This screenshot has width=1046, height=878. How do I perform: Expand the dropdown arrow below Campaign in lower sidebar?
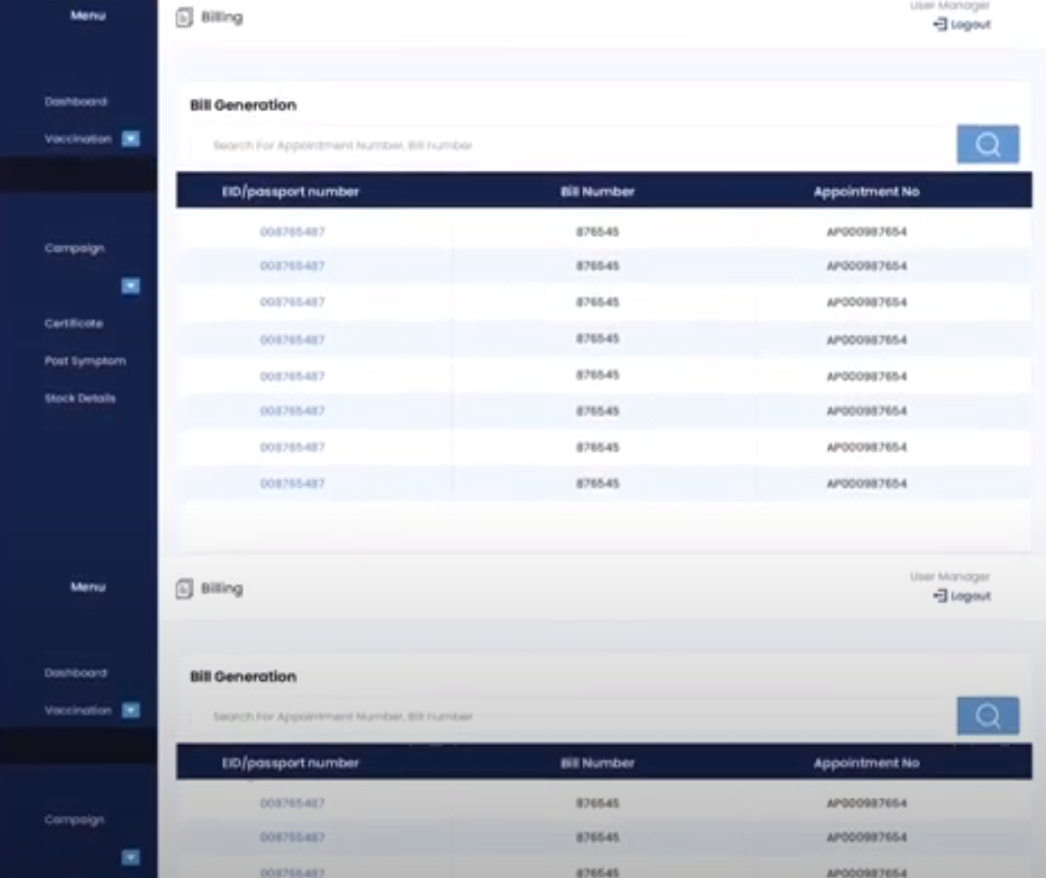coord(131,857)
